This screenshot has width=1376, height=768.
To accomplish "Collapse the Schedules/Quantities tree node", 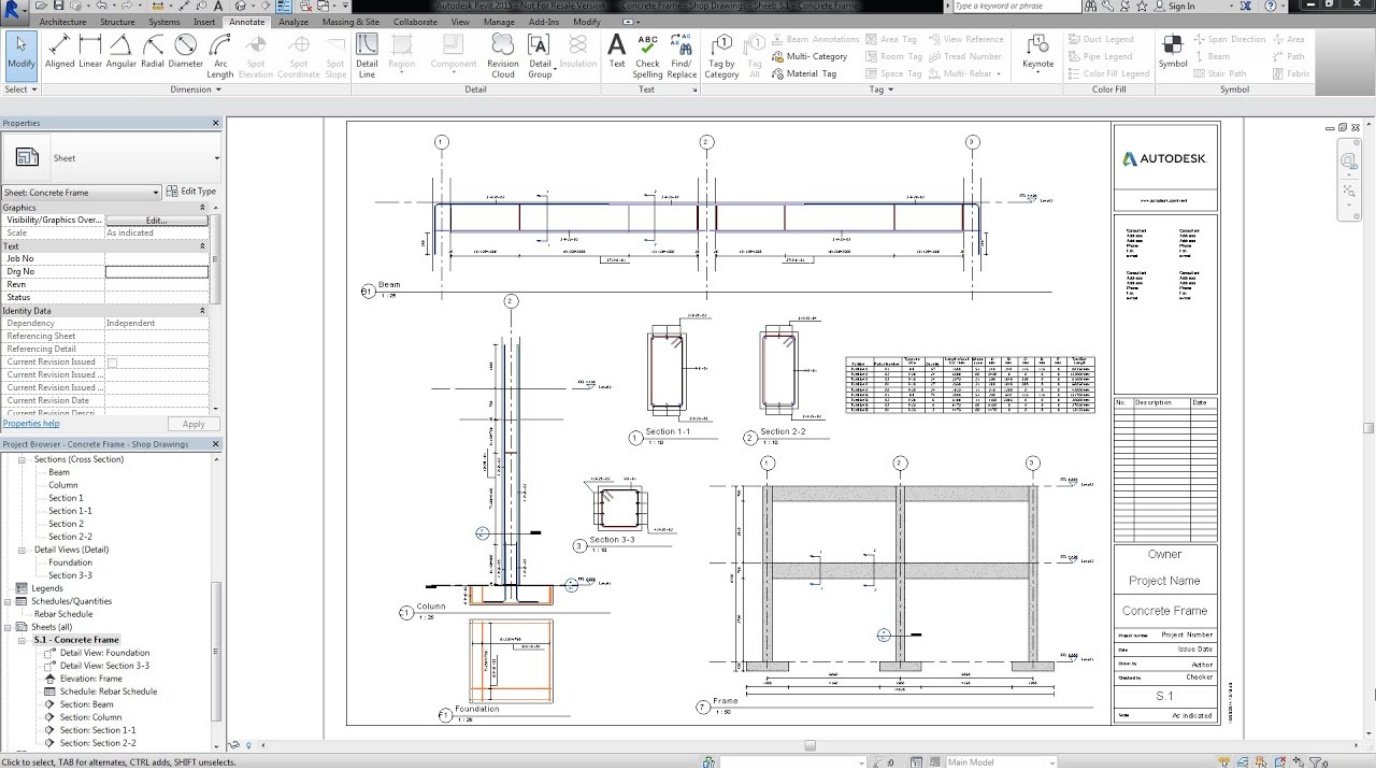I will 10,601.
